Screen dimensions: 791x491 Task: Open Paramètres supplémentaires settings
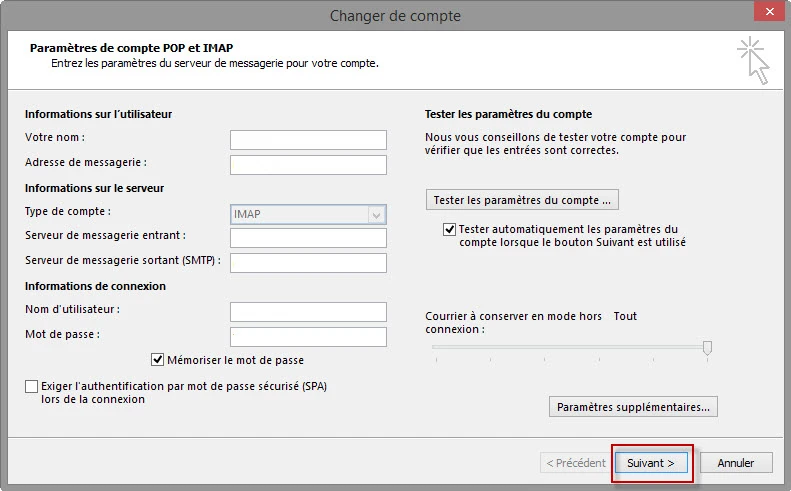(633, 407)
